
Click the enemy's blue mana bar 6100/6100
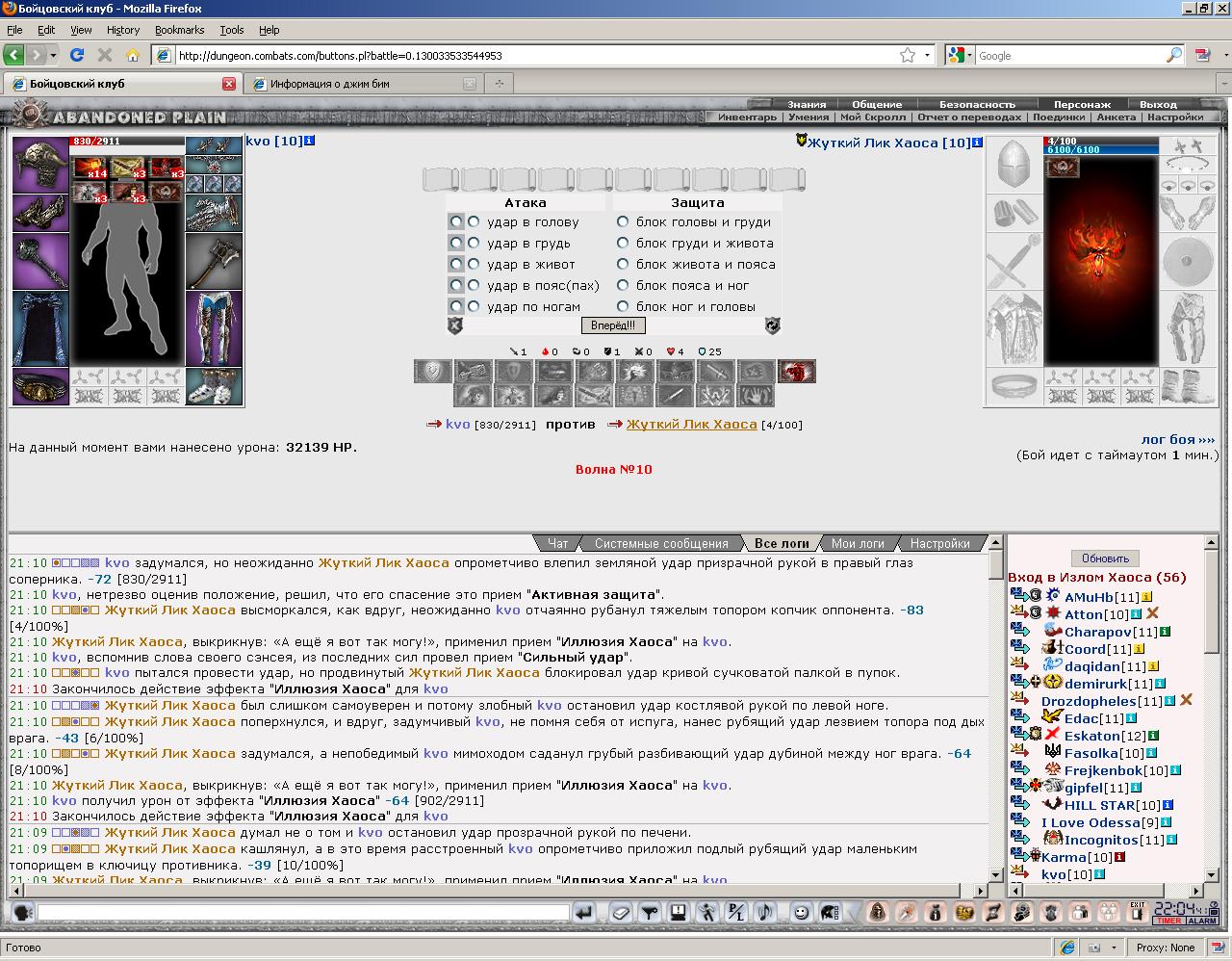(x=1101, y=150)
